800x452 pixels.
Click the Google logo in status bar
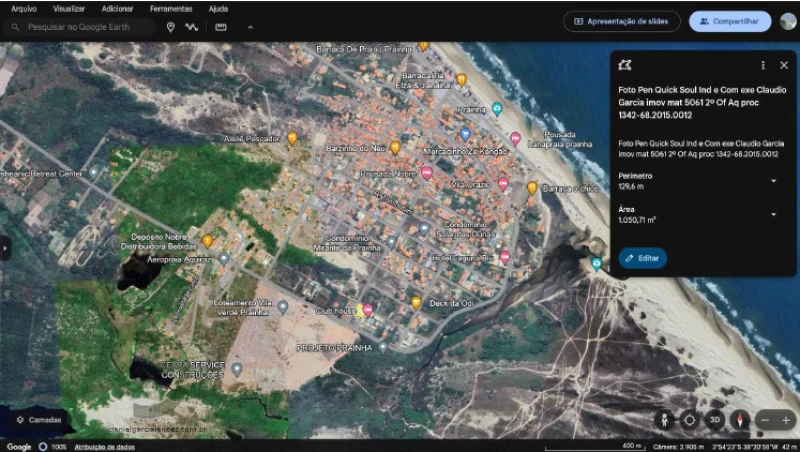click(x=19, y=447)
